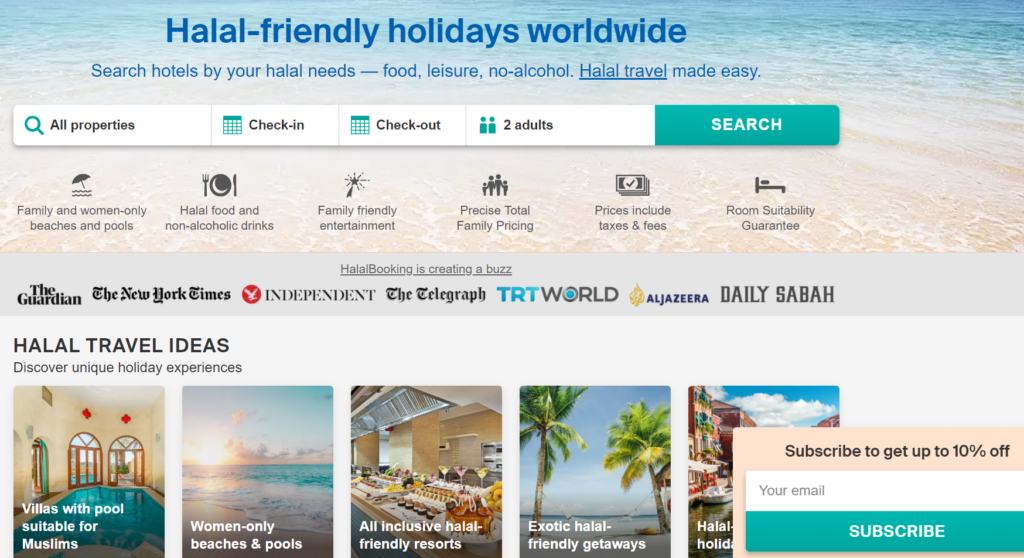
Task: Click the two adults people icon
Action: pos(487,125)
